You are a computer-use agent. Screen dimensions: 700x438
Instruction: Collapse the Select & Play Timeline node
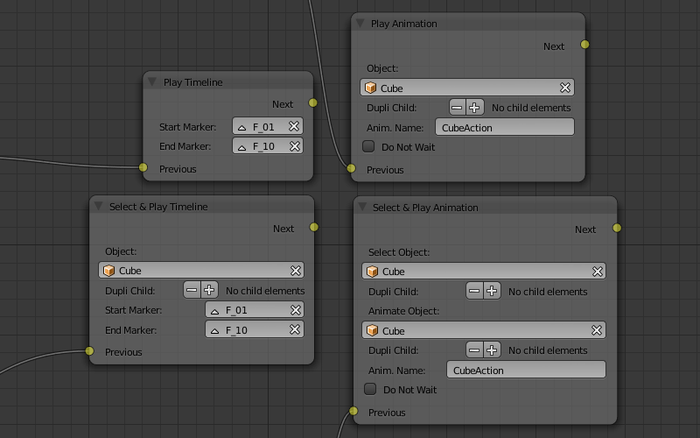coord(98,206)
